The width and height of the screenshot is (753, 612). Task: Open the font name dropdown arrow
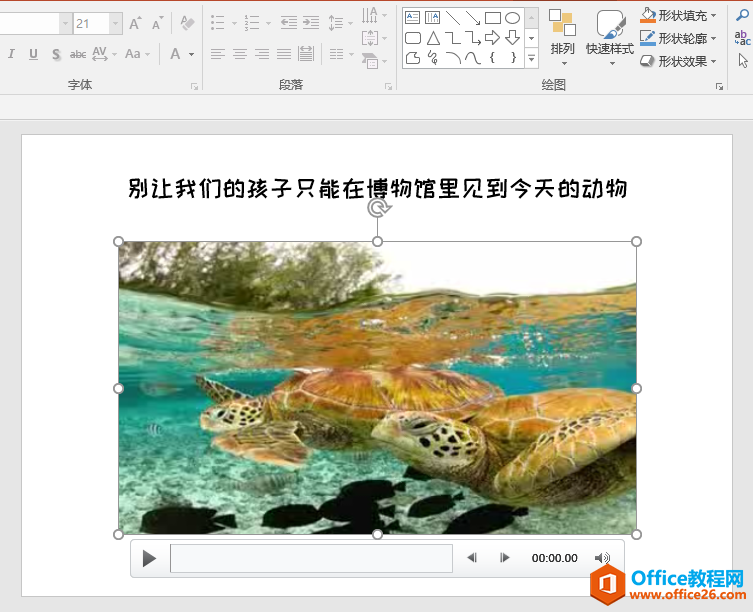65,23
